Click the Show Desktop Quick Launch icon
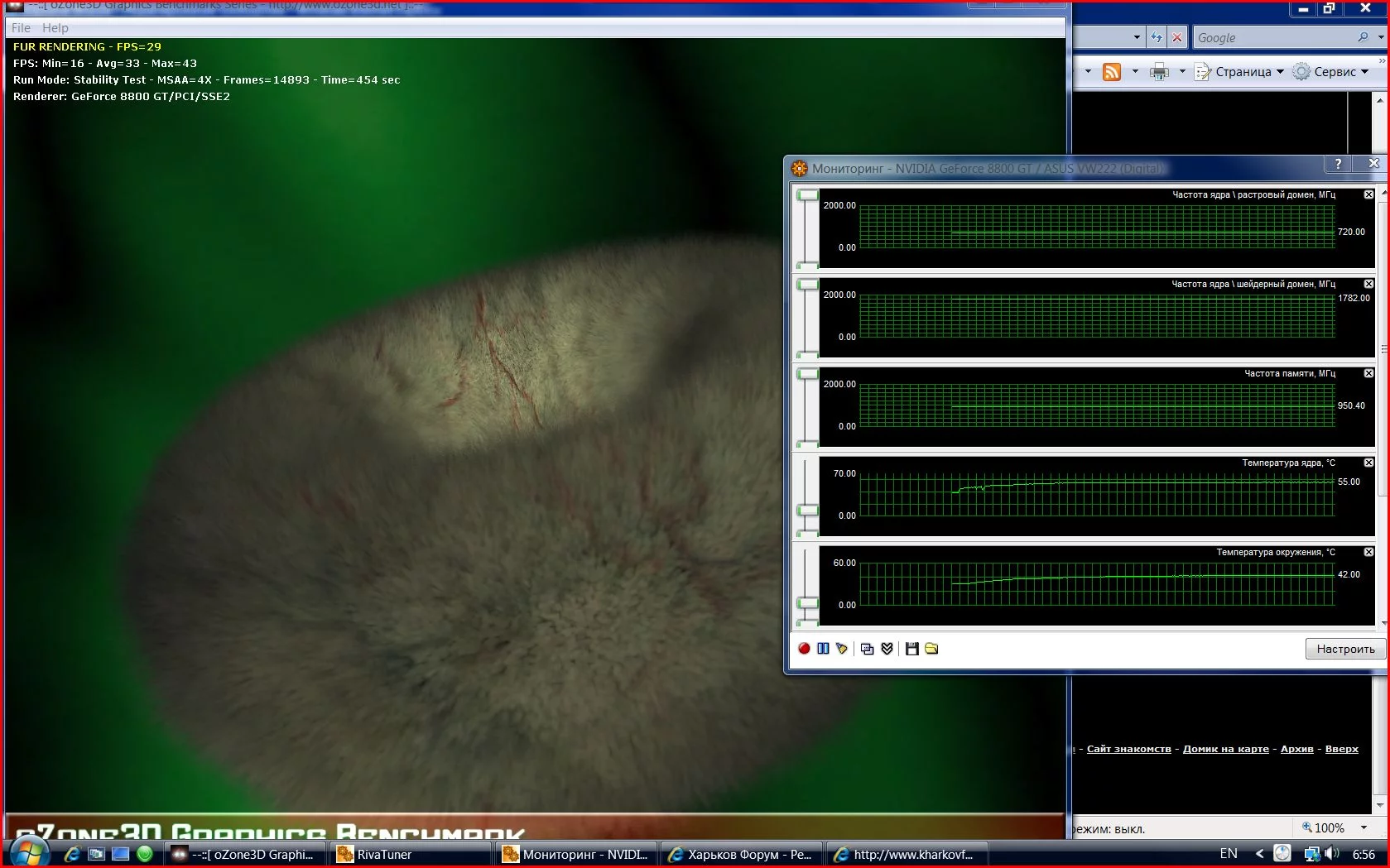Screen dimensions: 1390x868 click(121, 854)
